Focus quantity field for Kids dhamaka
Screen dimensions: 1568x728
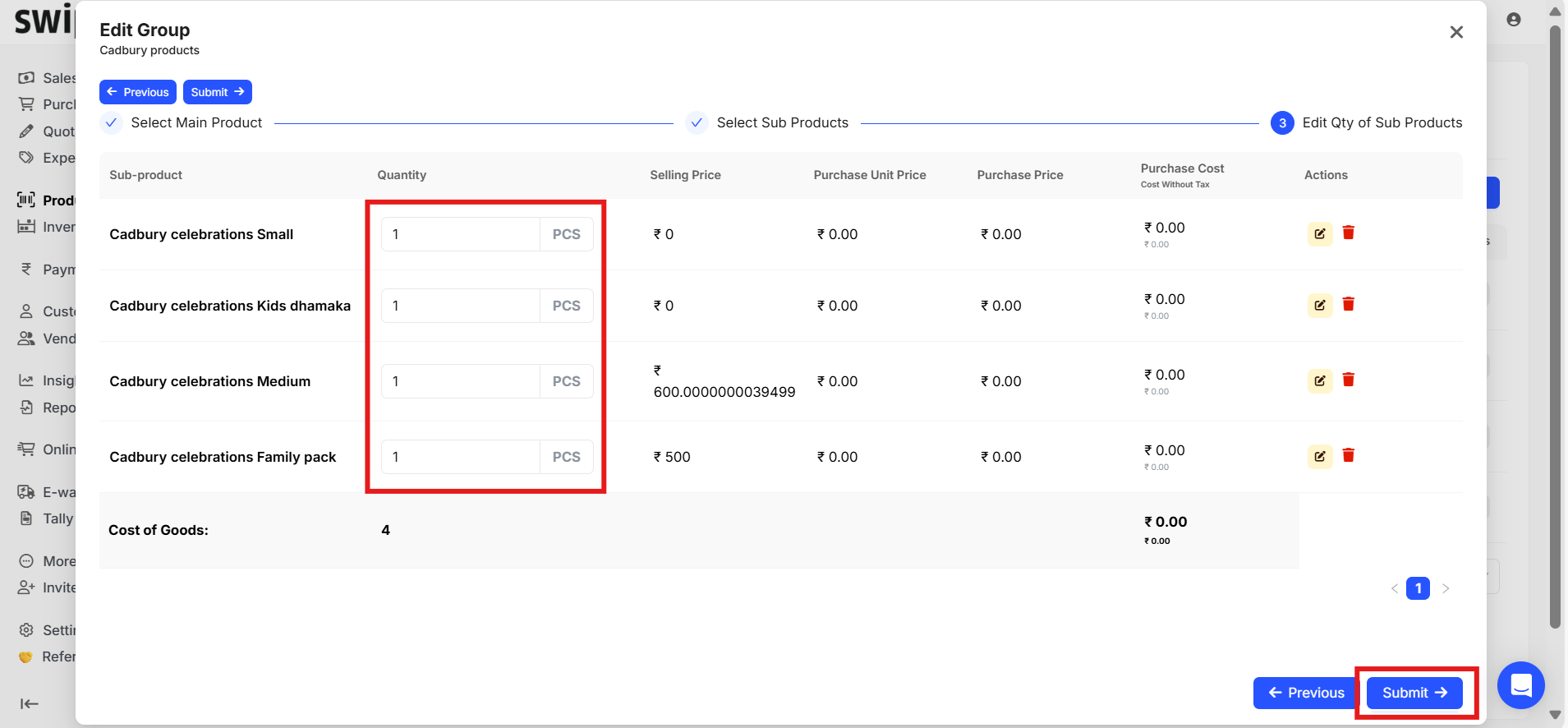tap(461, 306)
